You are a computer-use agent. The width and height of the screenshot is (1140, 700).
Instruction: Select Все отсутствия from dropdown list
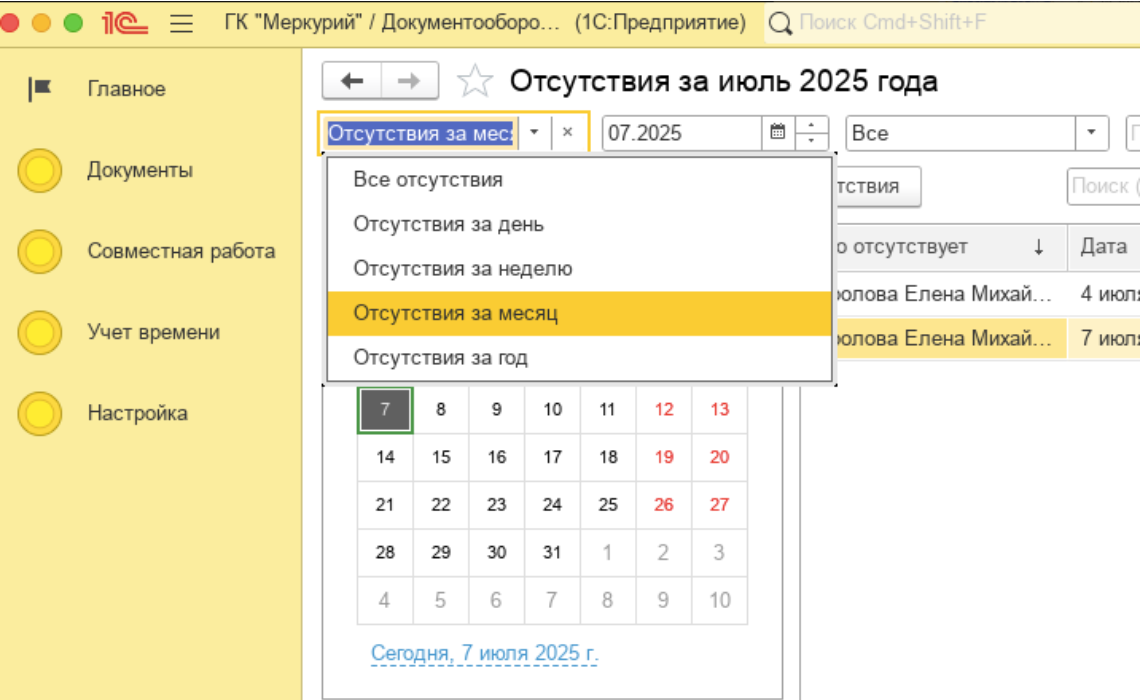(x=428, y=180)
